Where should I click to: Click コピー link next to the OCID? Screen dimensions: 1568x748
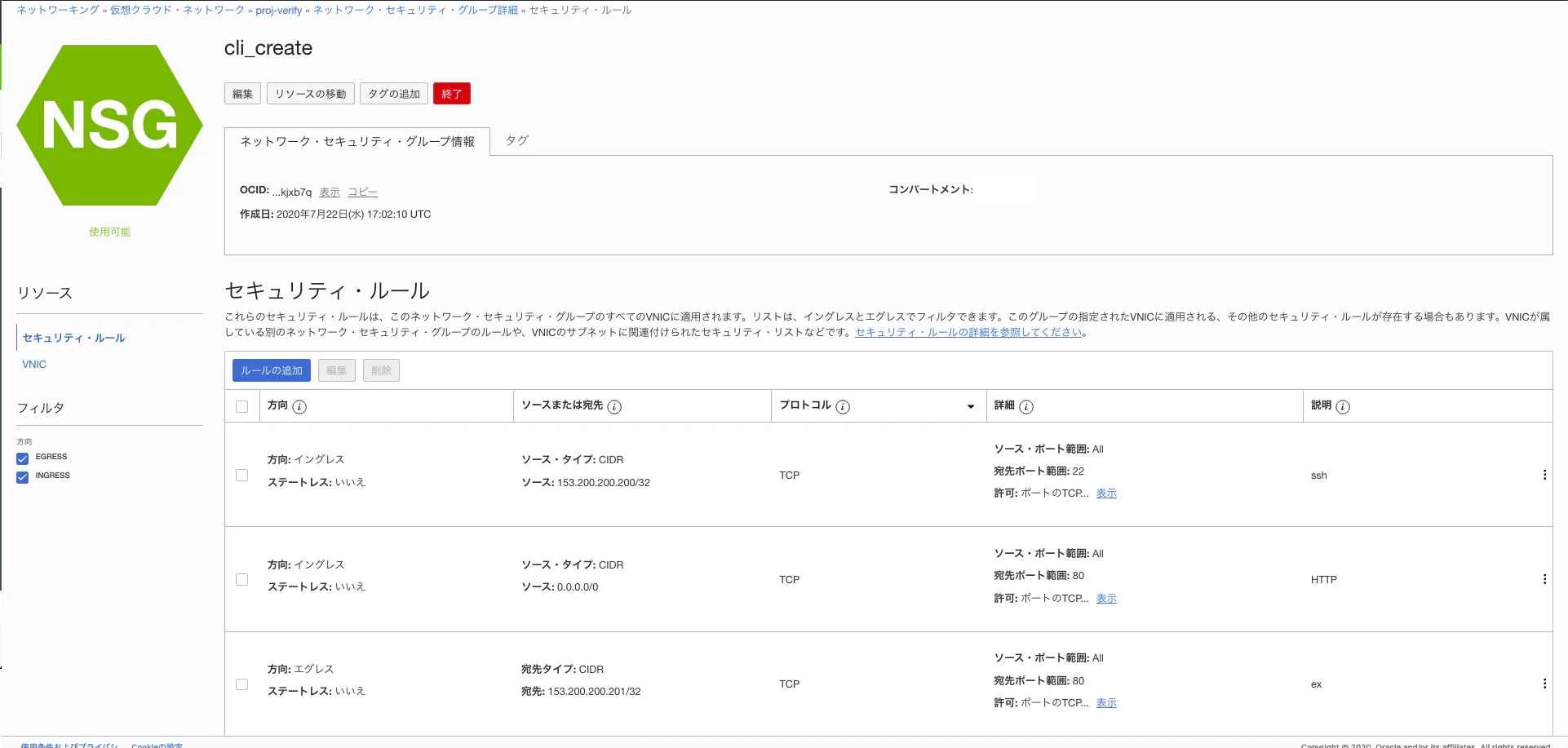click(x=362, y=193)
